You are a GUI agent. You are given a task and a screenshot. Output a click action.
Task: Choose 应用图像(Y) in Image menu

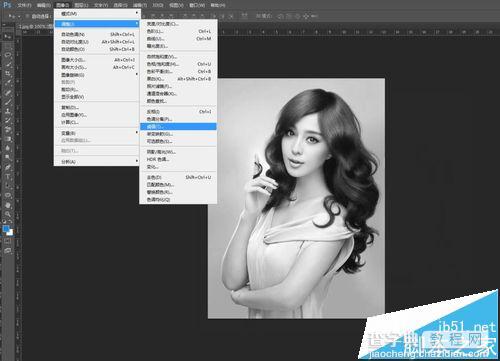click(97, 115)
